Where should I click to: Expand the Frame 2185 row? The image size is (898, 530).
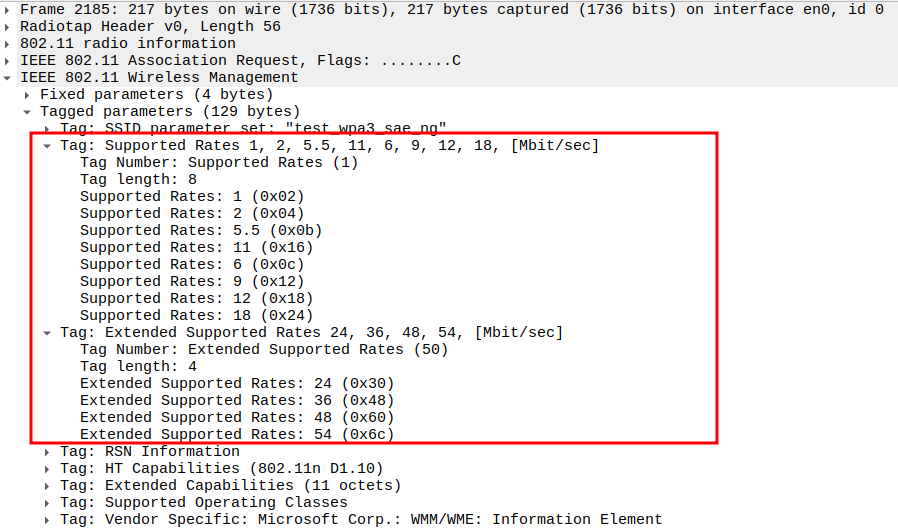[x=9, y=10]
